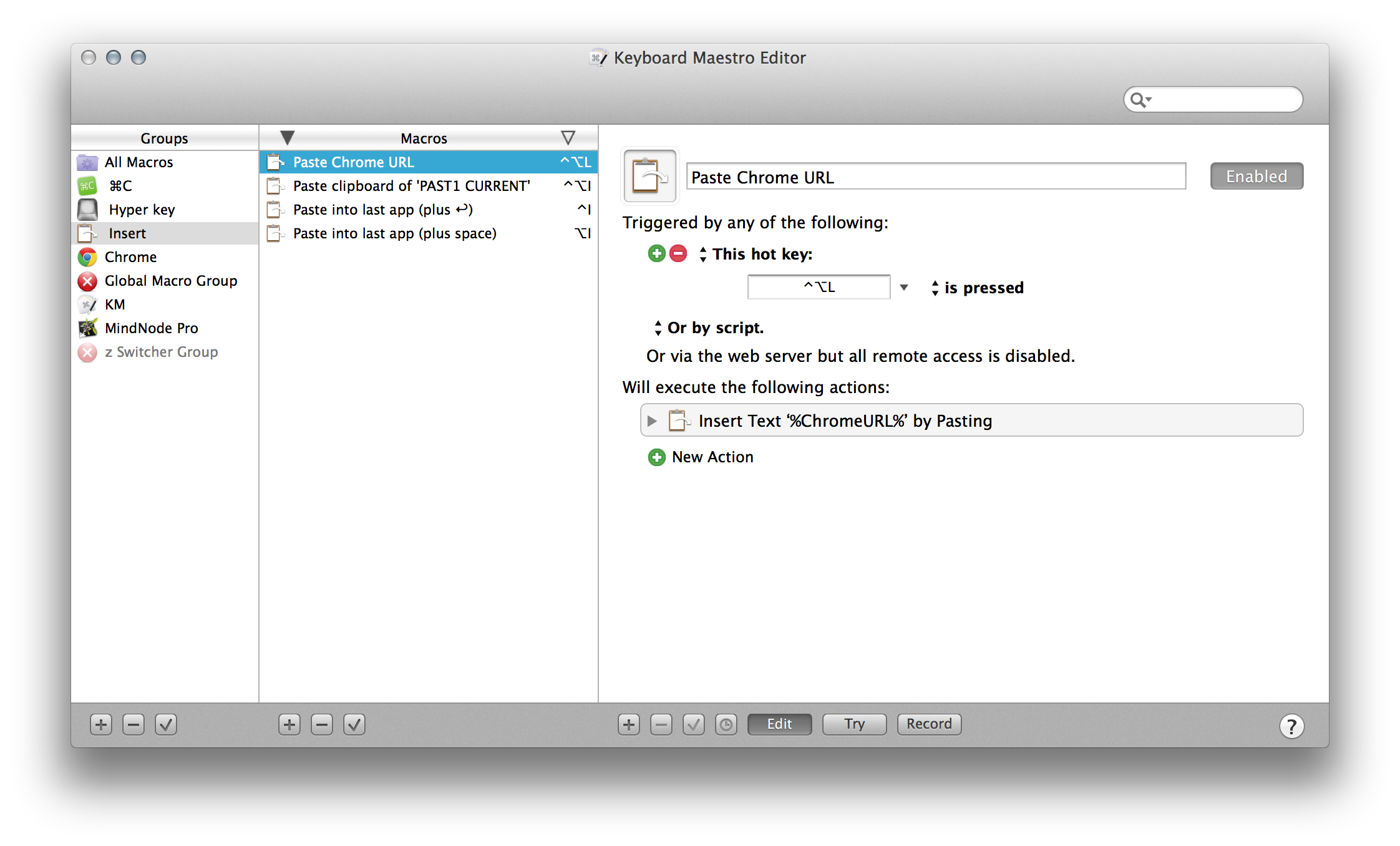Screen dimensions: 1400x846
Task: Select Global Macro Group
Action: tap(165, 281)
